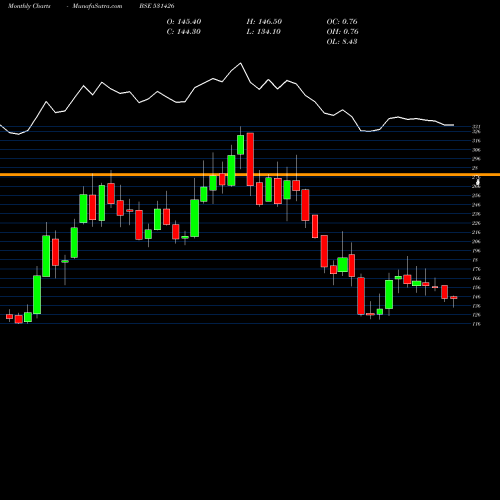This screenshot has height=500, width=500.
Task: Click the orange horizontal price level line
Action: tap(250, 175)
